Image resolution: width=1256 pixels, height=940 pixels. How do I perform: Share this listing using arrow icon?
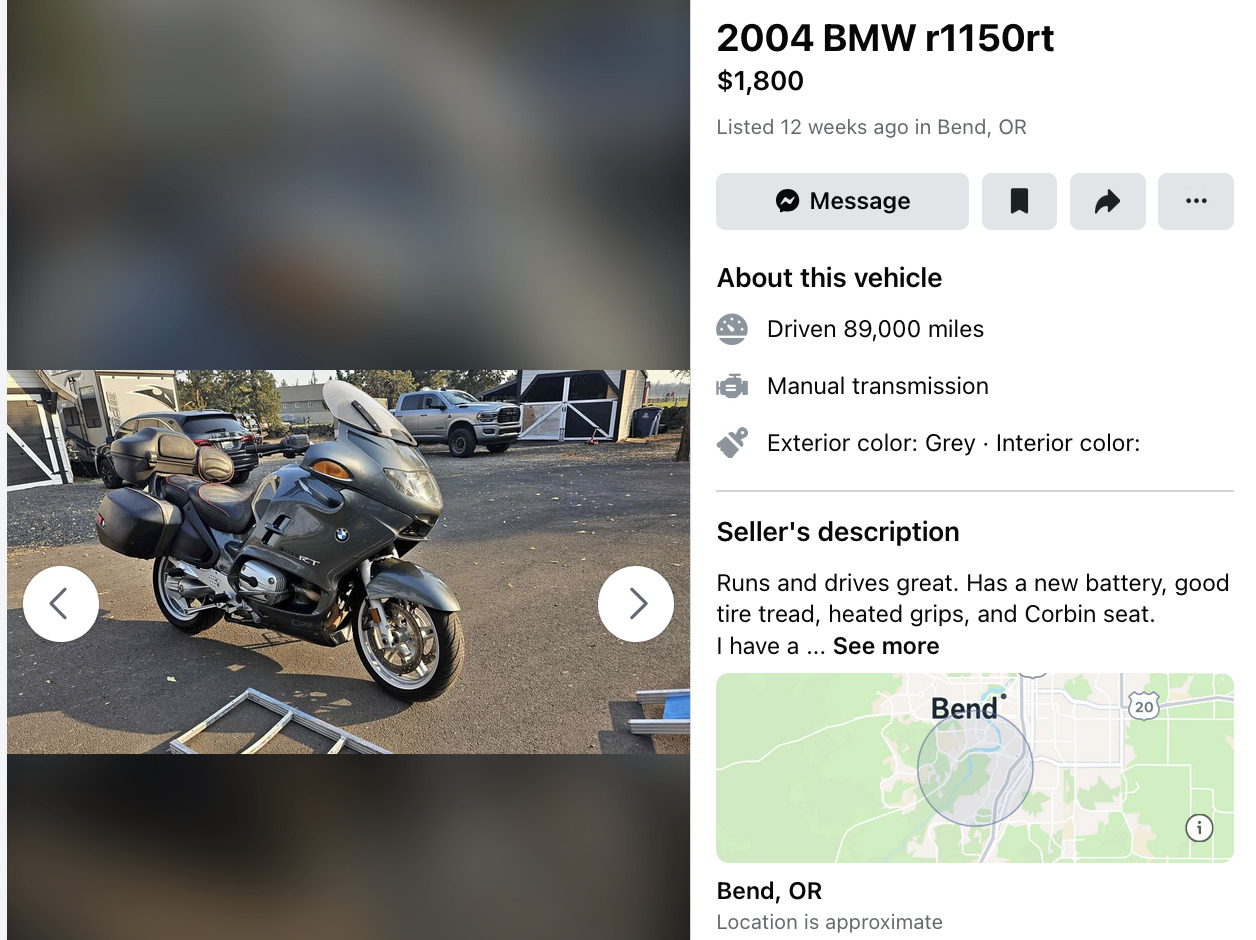point(1107,201)
